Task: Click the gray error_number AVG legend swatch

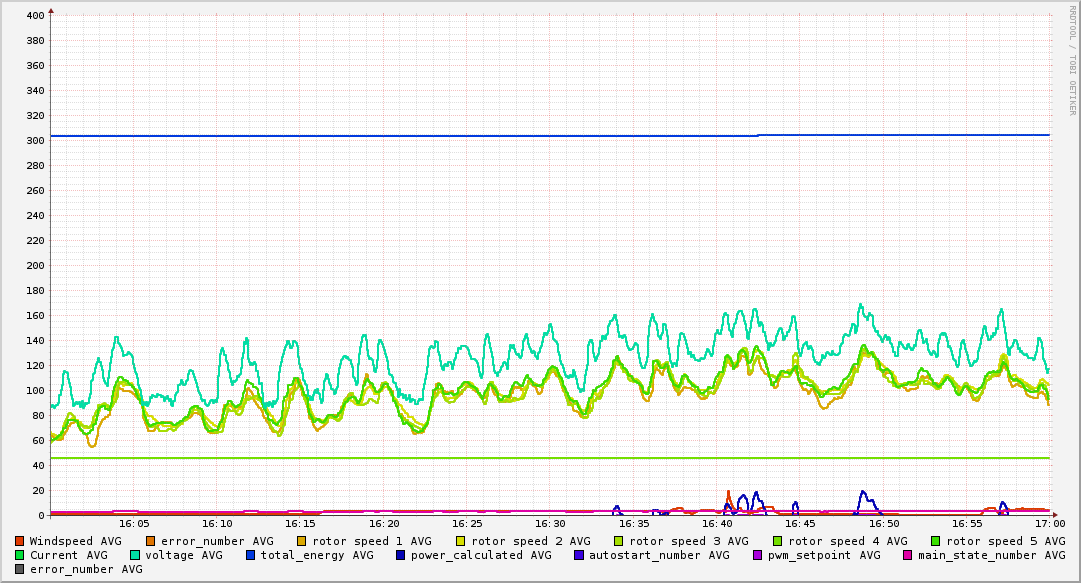Action: pyautogui.click(x=20, y=569)
